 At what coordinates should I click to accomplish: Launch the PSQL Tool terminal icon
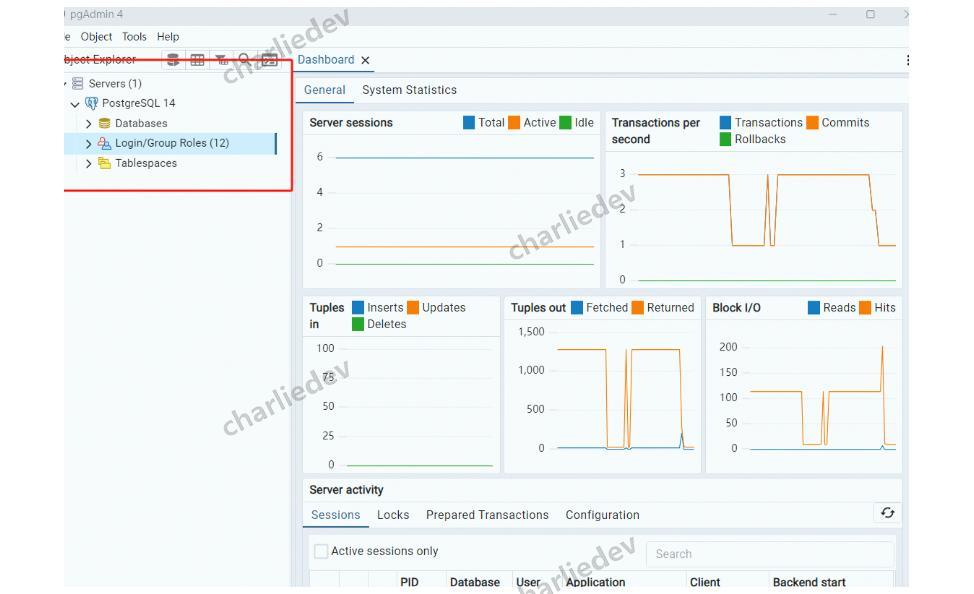point(270,60)
